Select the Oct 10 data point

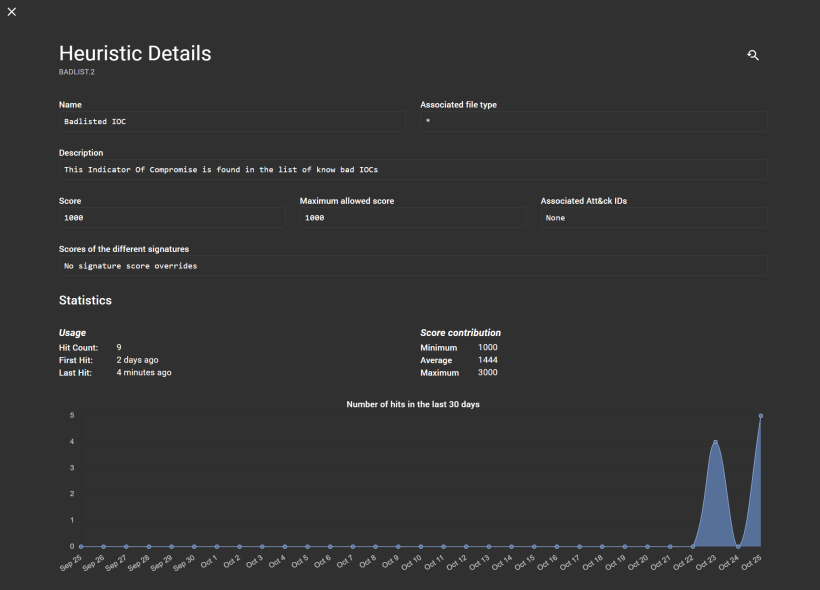pyautogui.click(x=421, y=546)
